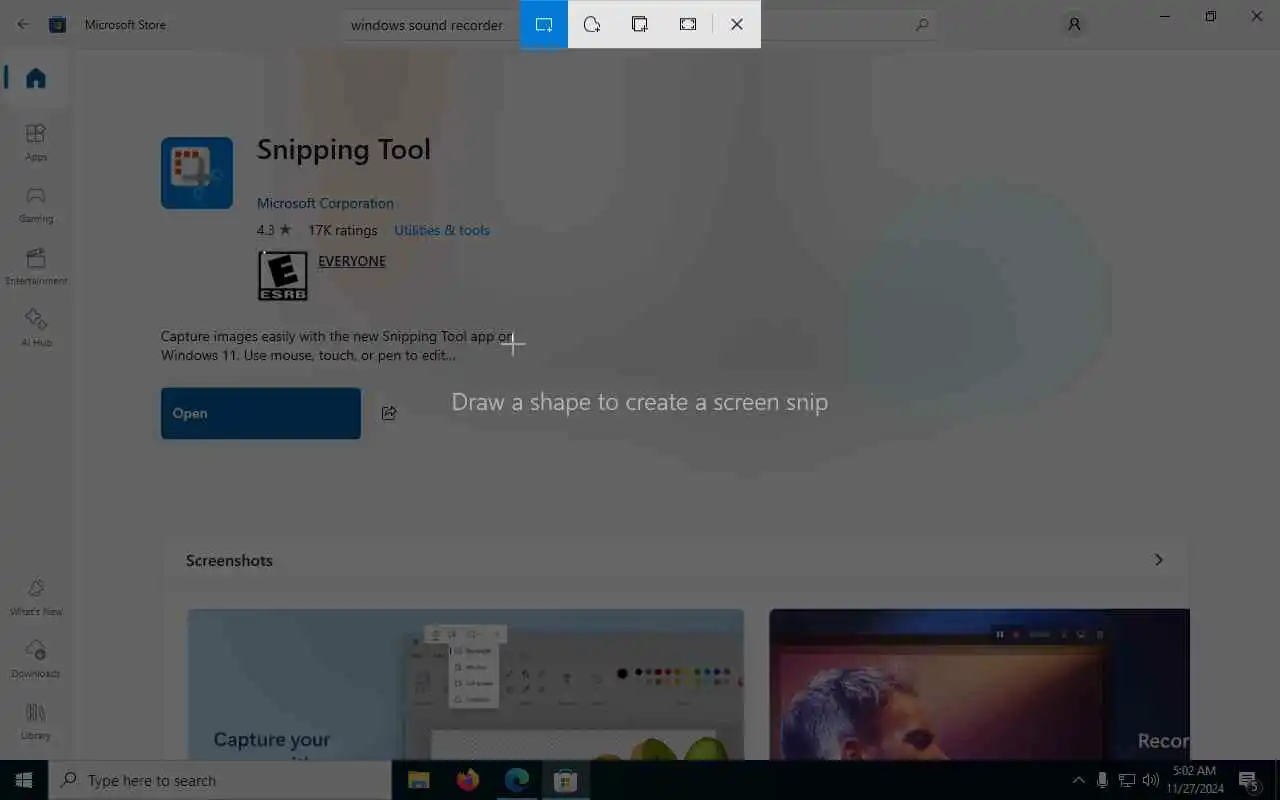Image resolution: width=1280 pixels, height=800 pixels.
Task: Go to Microsoft Store Home
Action: tap(36, 78)
